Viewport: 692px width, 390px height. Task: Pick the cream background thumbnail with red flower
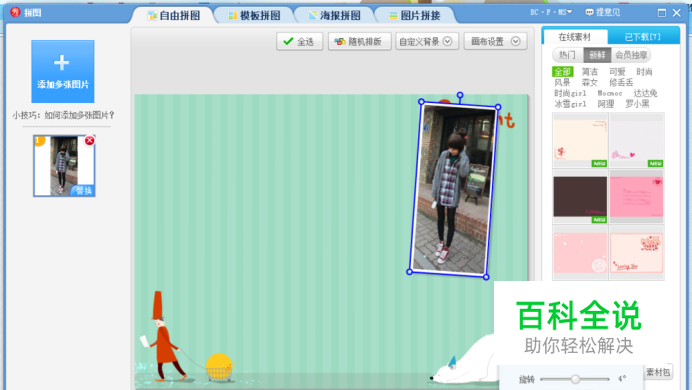coord(580,140)
